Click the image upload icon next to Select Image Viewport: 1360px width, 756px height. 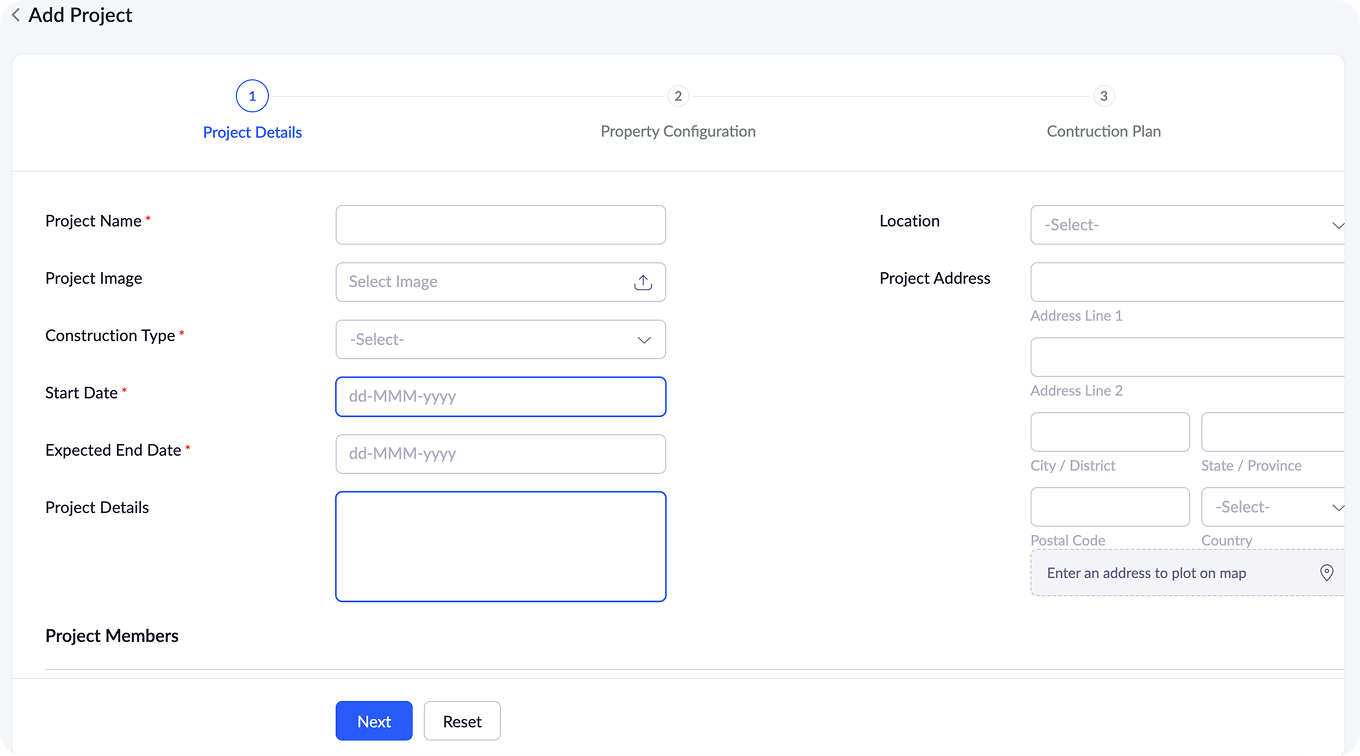click(x=644, y=282)
